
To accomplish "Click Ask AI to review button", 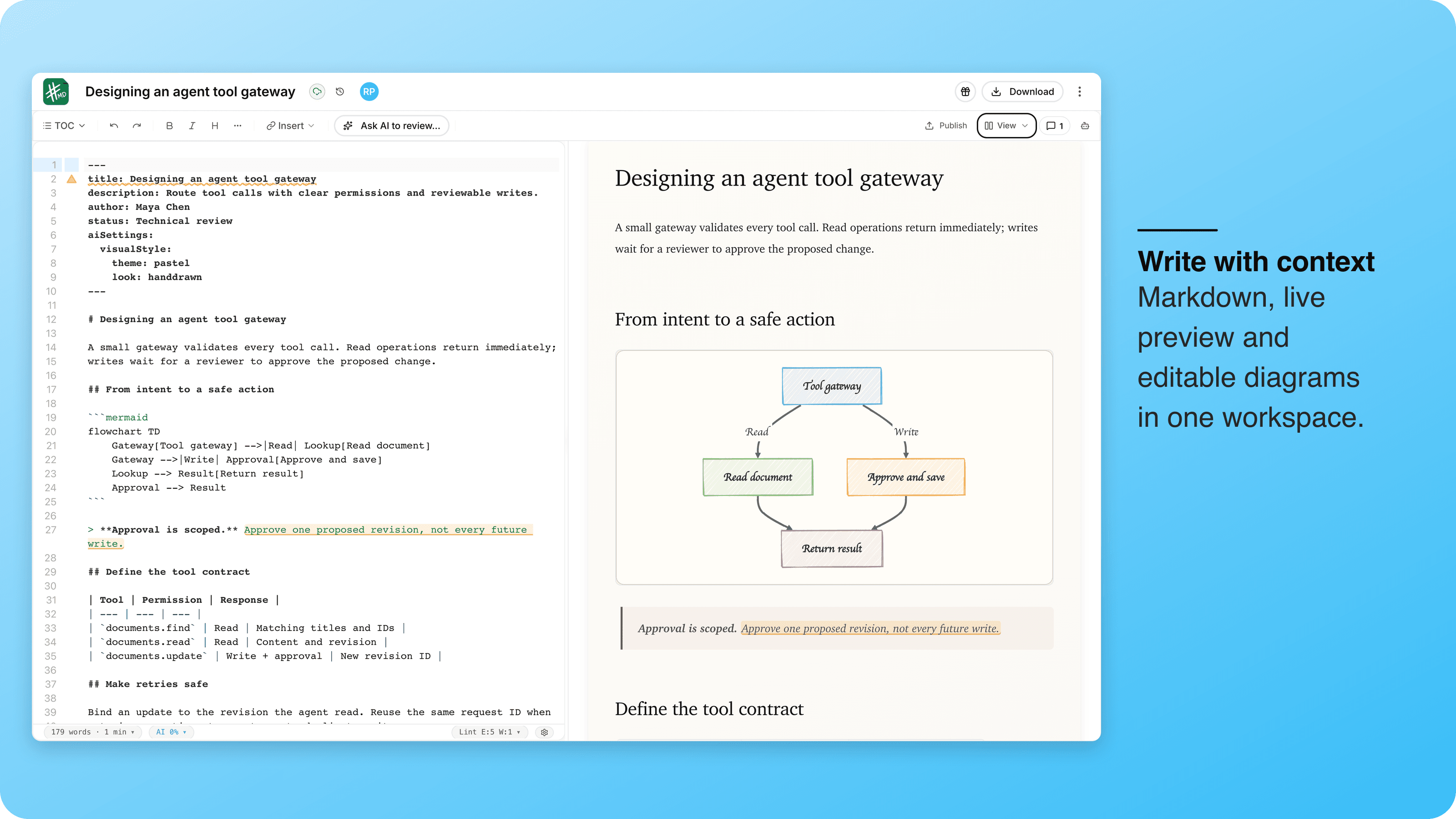I will coord(392,126).
